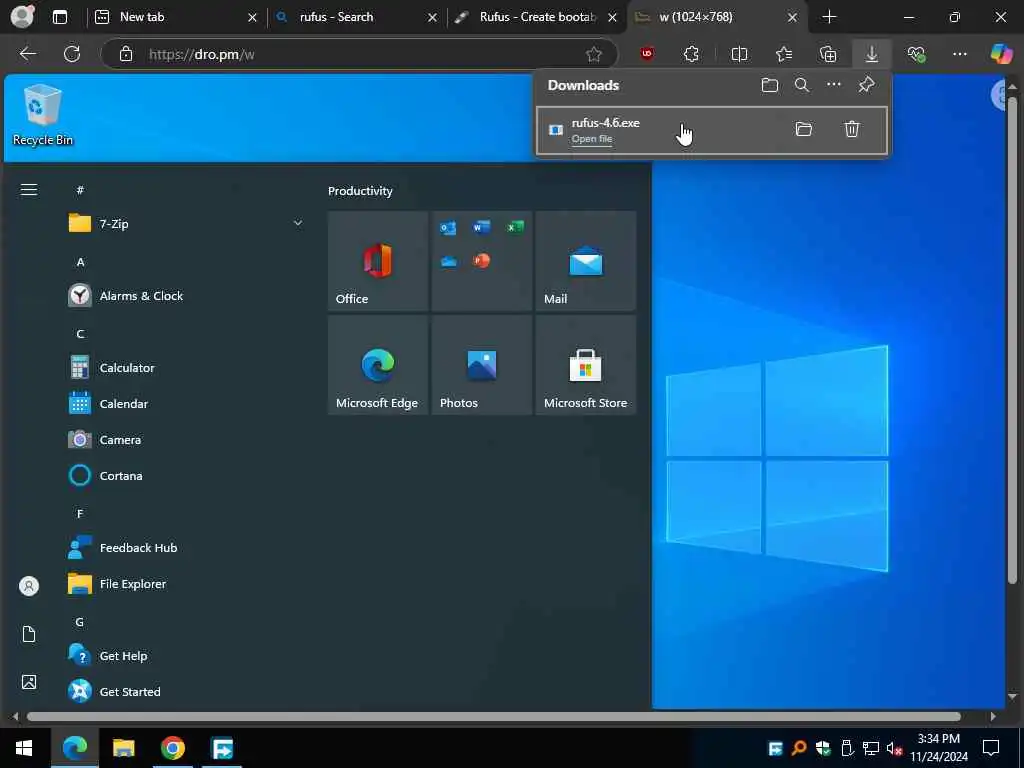Click the Outlook icon in Office tile group
The height and width of the screenshot is (768, 1024).
tap(448, 227)
